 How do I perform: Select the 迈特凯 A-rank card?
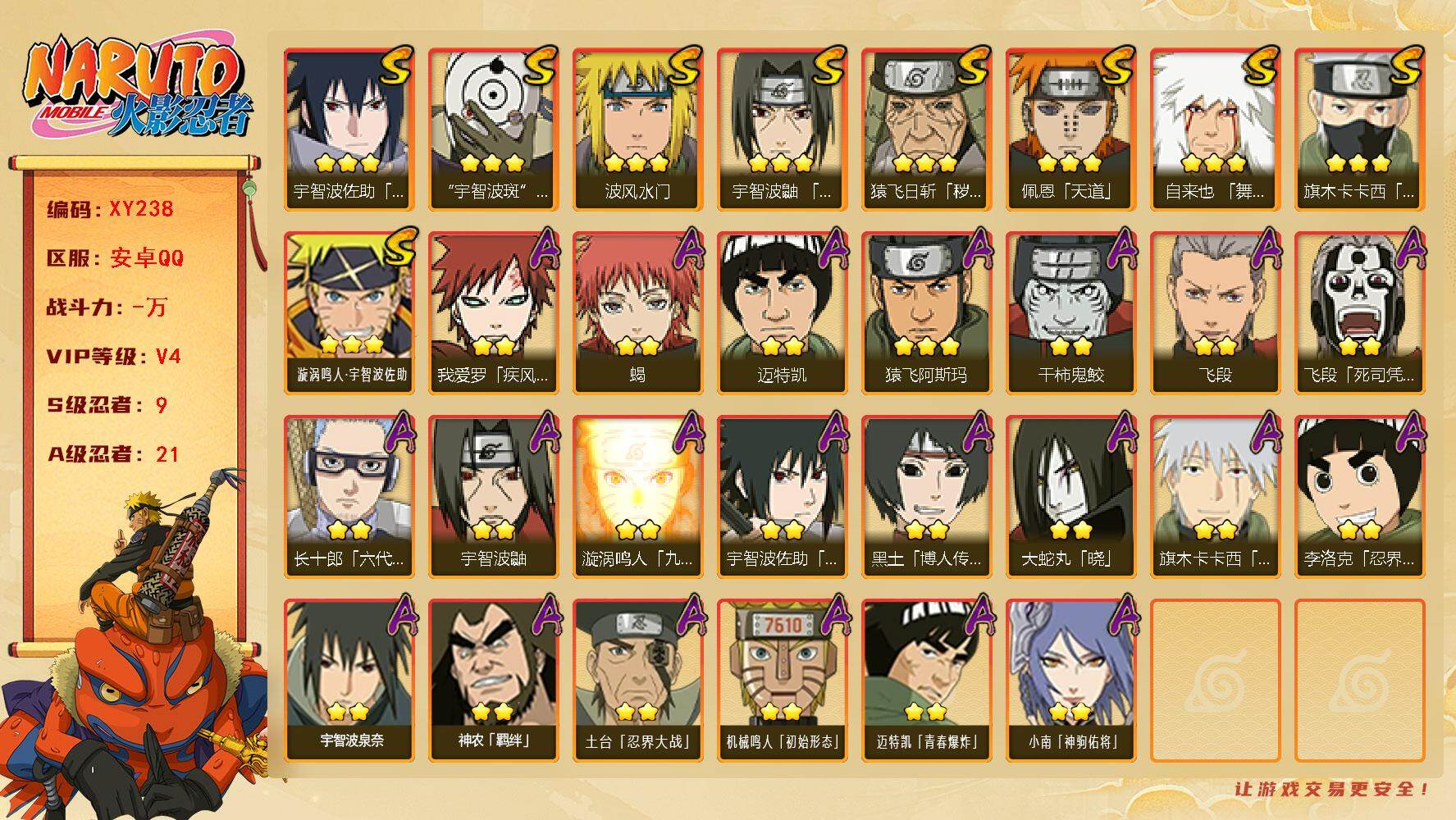[x=782, y=312]
